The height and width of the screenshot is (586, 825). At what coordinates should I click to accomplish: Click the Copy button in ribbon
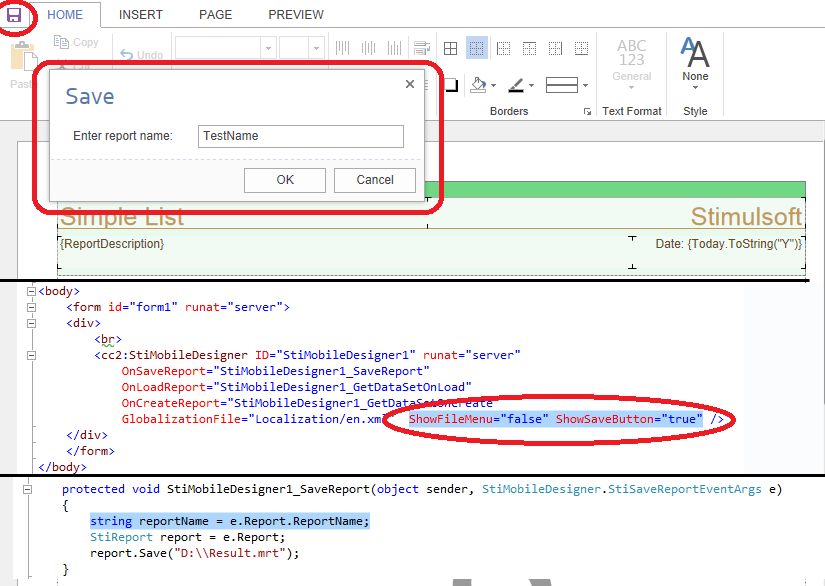[x=76, y=42]
